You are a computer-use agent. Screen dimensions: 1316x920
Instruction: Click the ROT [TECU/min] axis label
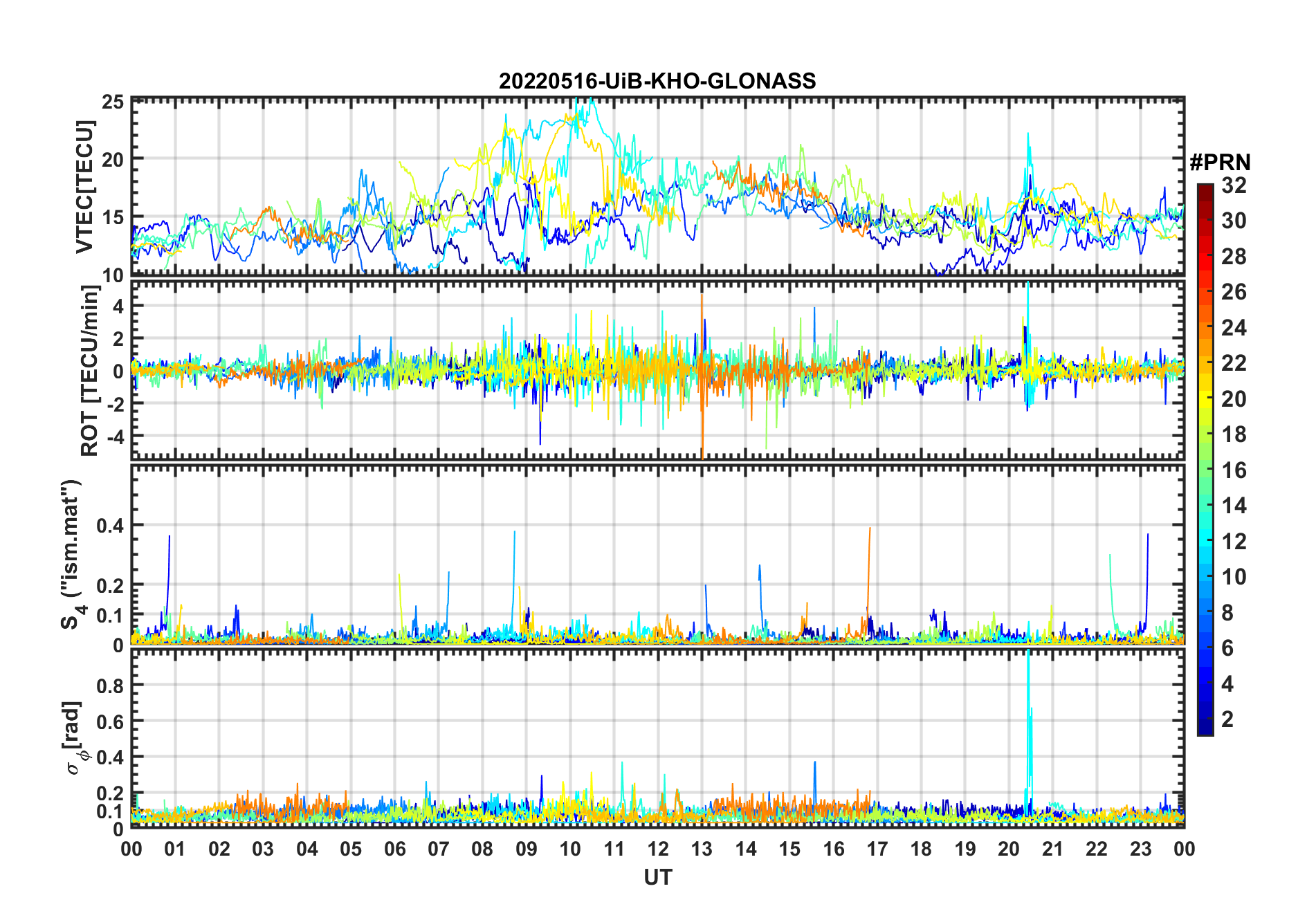click(89, 371)
